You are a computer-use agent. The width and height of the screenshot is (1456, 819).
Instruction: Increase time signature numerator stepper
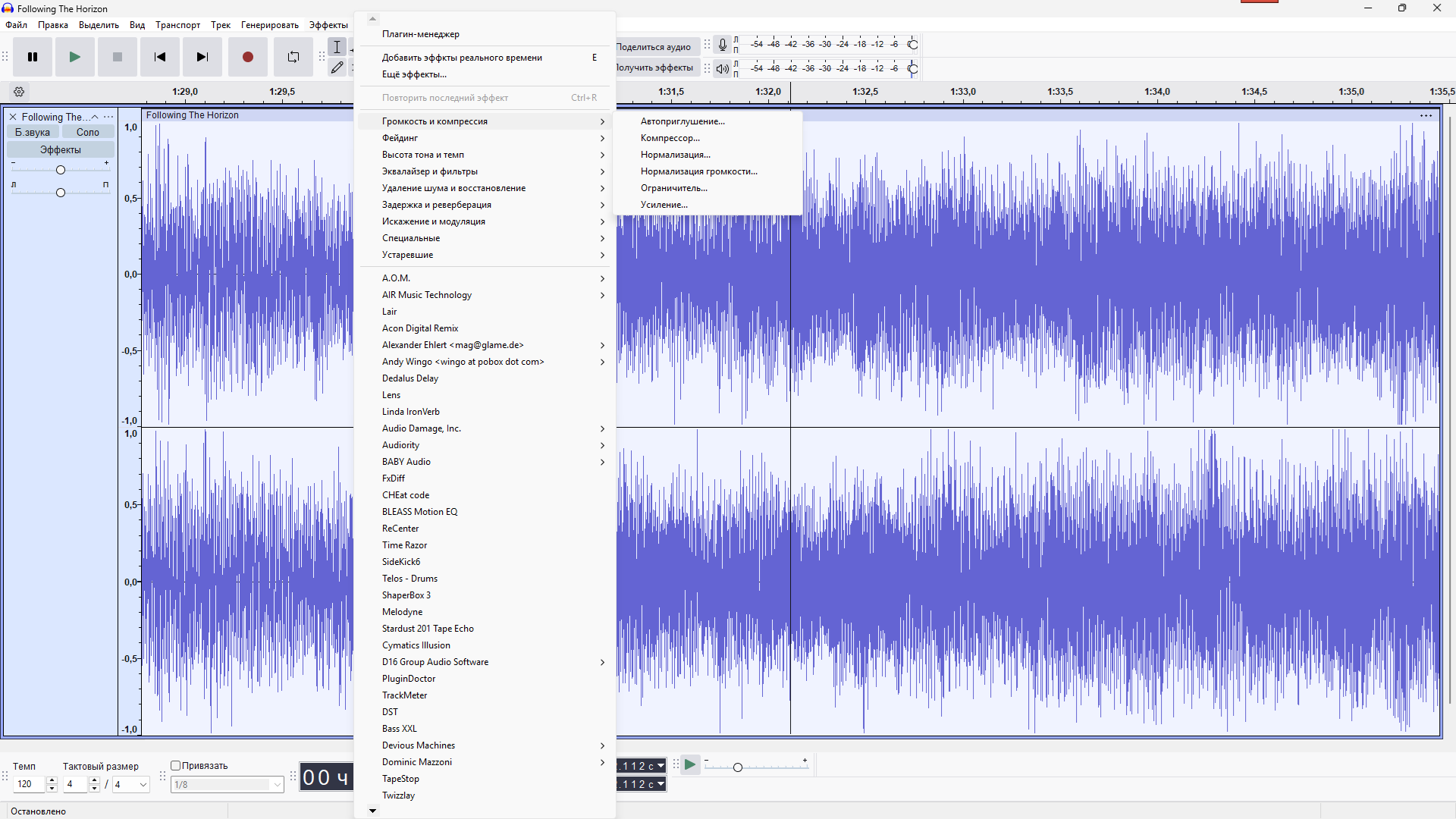(x=95, y=780)
